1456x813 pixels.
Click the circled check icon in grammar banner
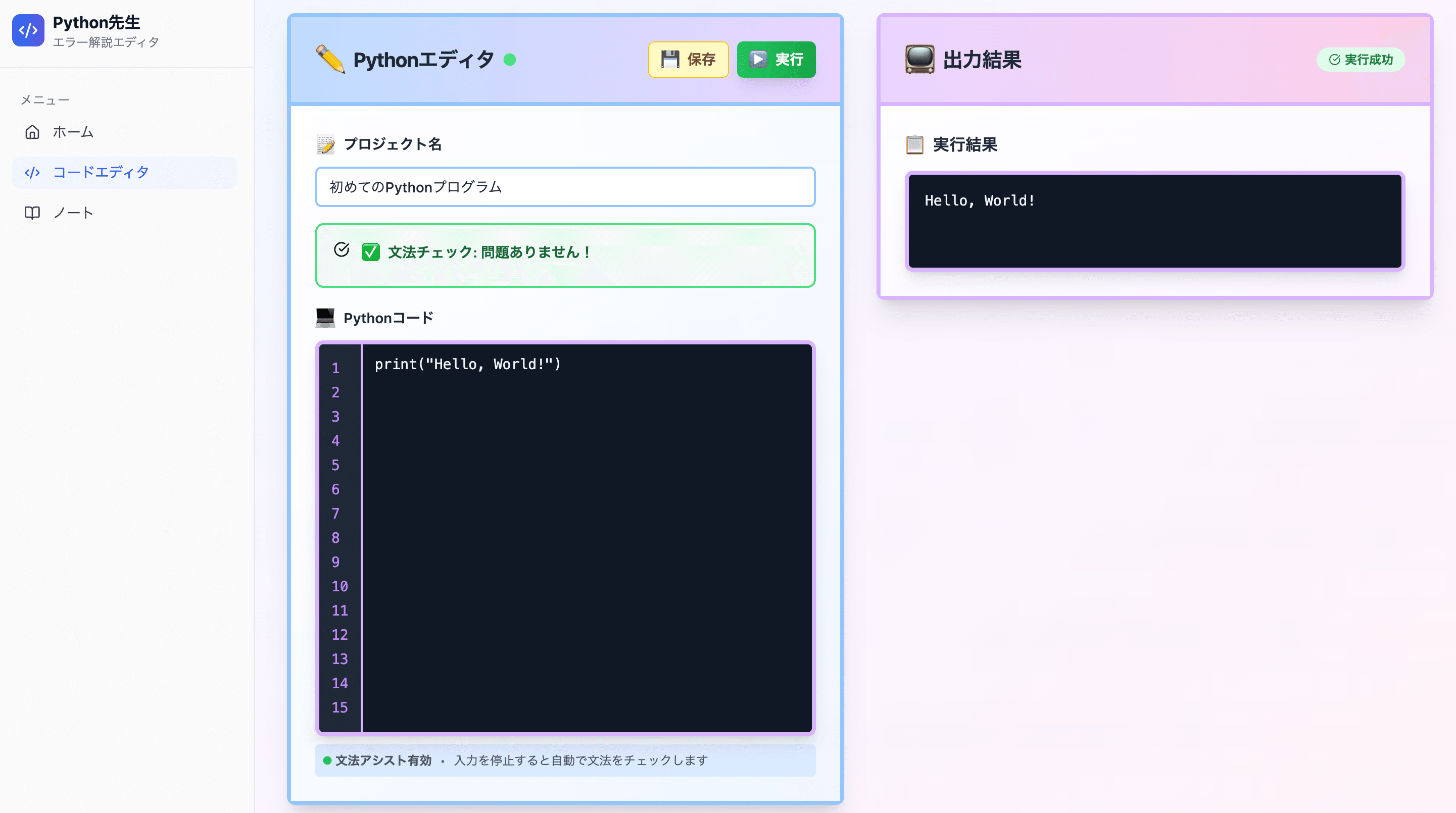342,249
